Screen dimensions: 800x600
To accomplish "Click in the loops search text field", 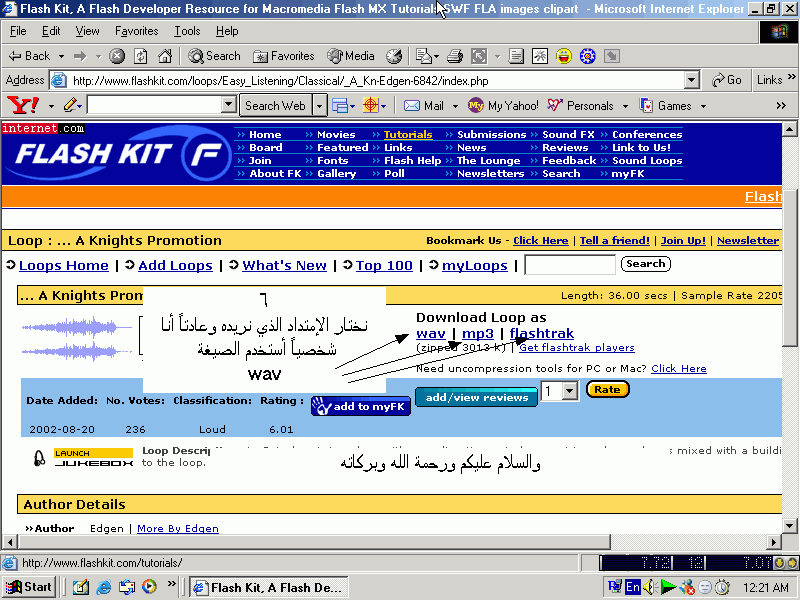I will coord(570,265).
